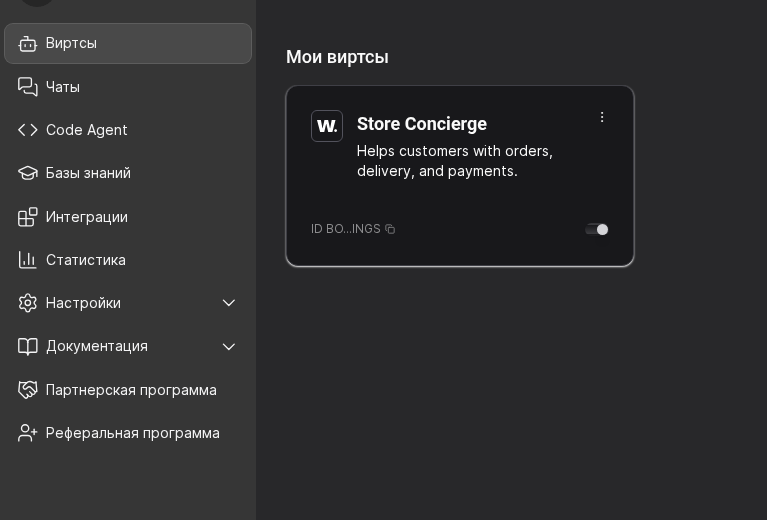Viewport: 767px width, 520px height.
Task: Expand the Документация section chevron
Action: pos(228,347)
